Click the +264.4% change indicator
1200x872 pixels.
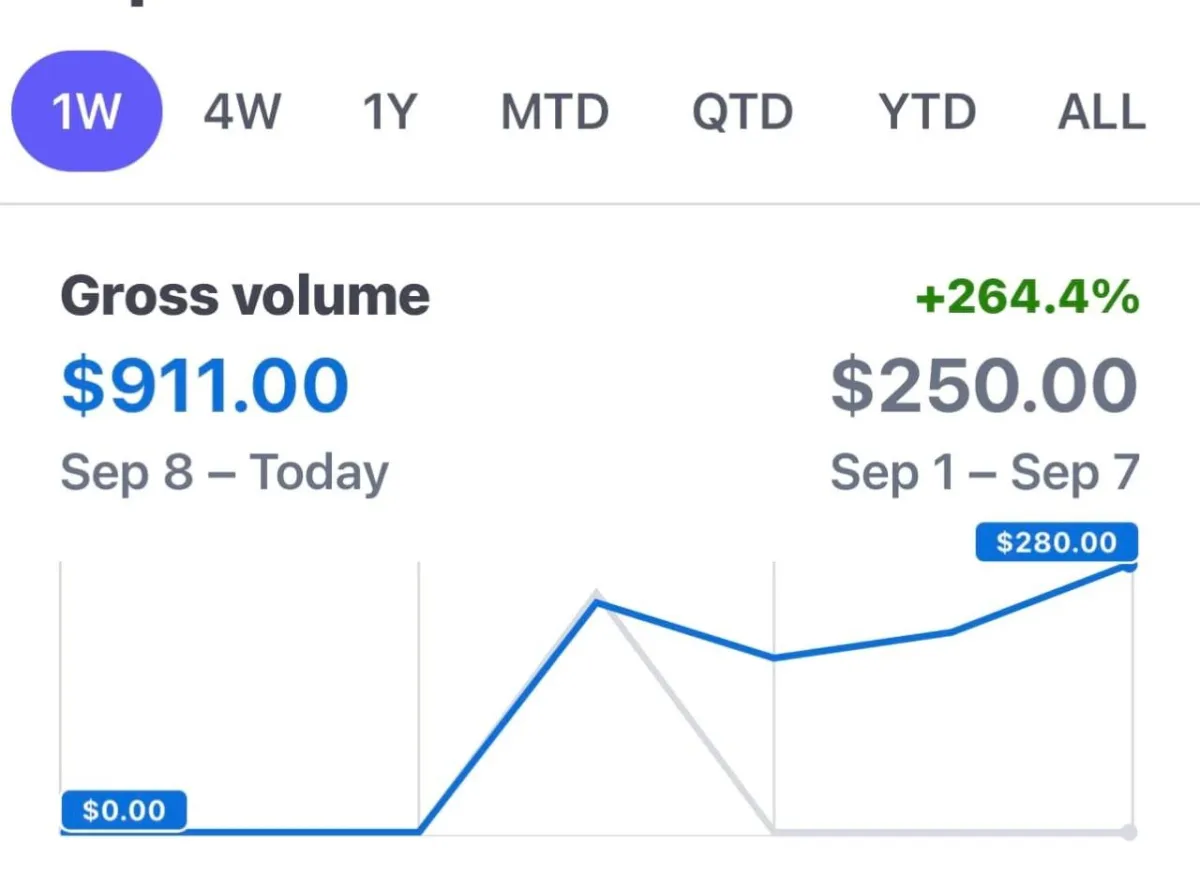1027,297
